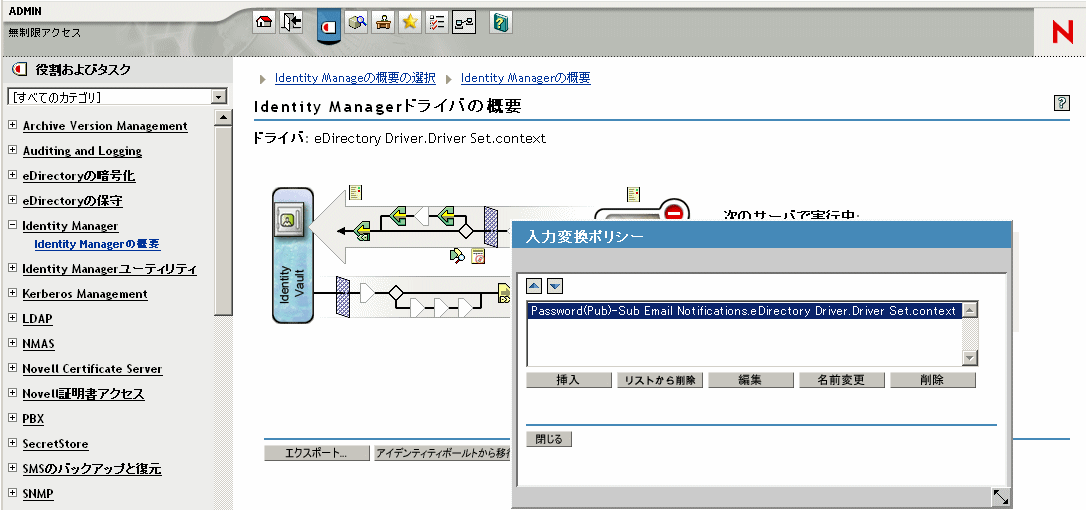
Task: Open the Help book icon in toolbar
Action: pyautogui.click(x=501, y=21)
